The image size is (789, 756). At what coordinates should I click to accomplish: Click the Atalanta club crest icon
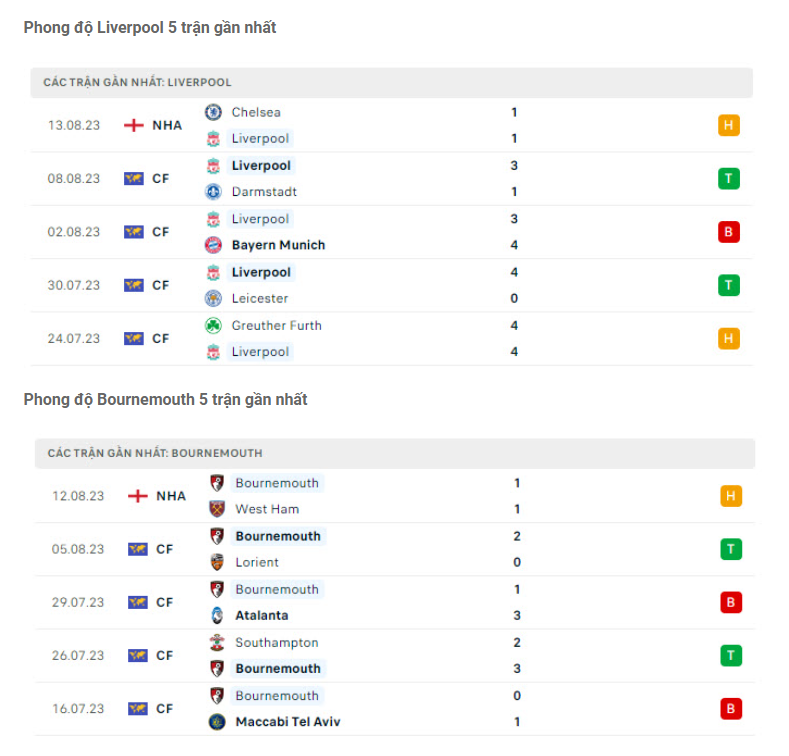pos(217,615)
